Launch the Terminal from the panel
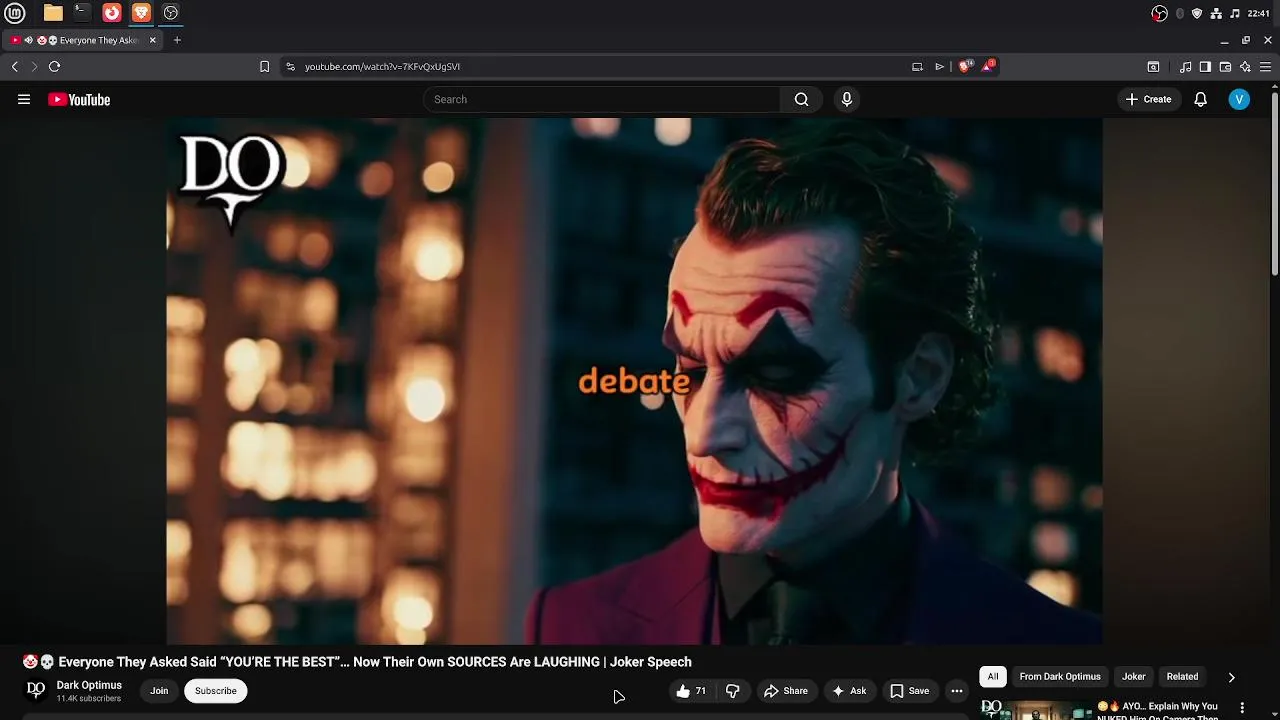Image resolution: width=1280 pixels, height=720 pixels. (x=82, y=13)
